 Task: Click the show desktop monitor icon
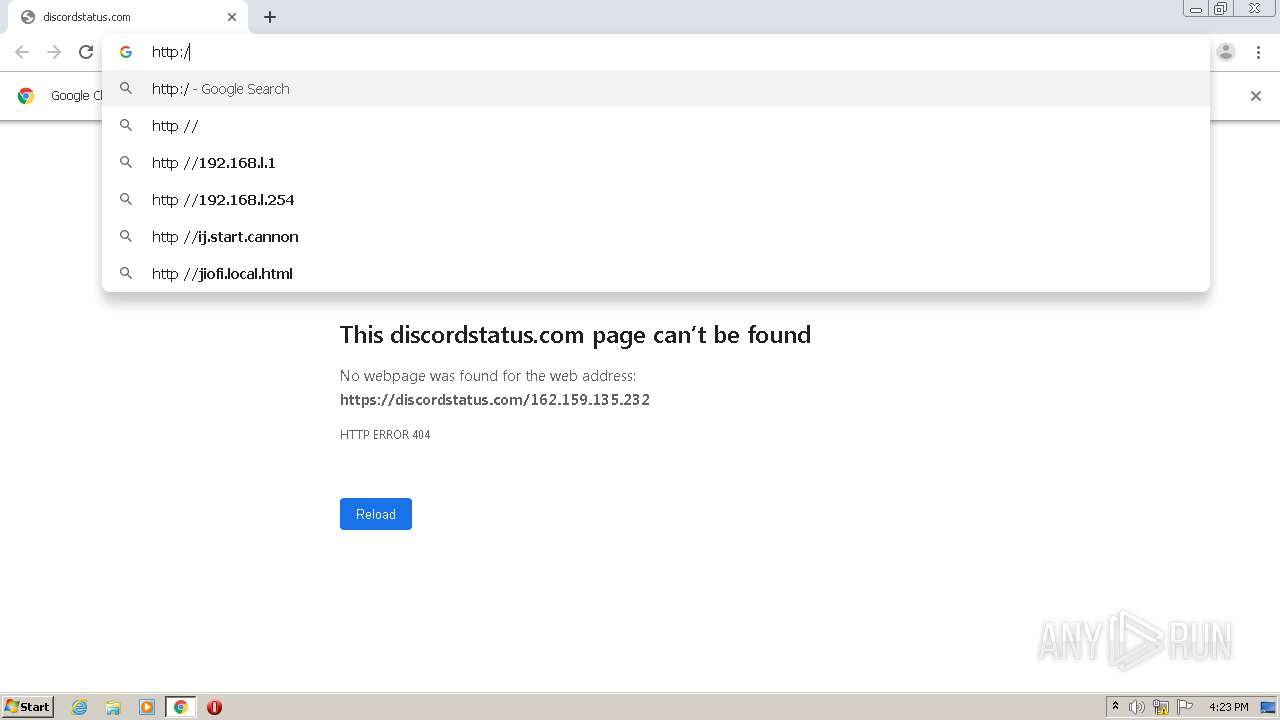click(x=1268, y=707)
